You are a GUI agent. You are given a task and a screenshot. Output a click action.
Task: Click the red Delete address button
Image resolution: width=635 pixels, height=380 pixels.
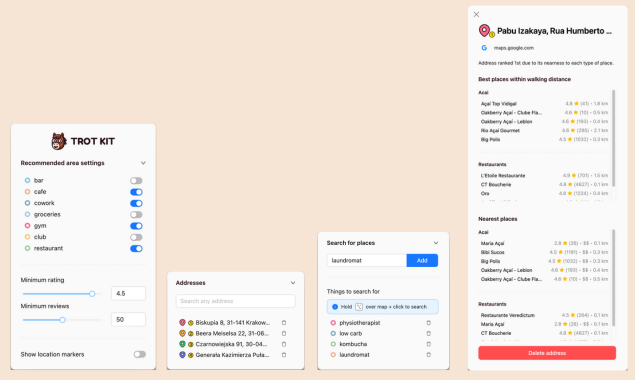pyautogui.click(x=547, y=353)
